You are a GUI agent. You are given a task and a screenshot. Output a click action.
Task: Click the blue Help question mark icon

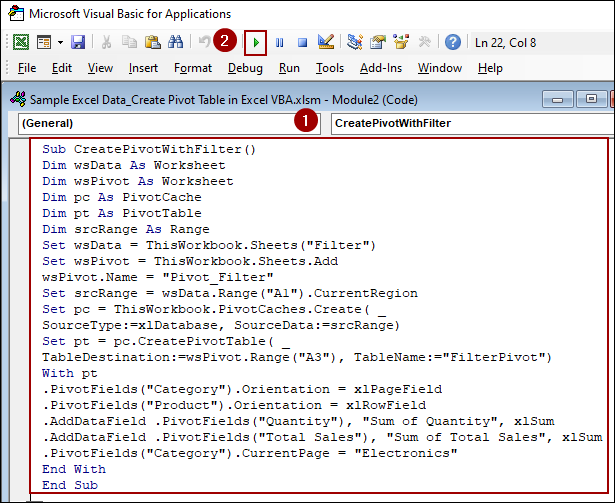point(453,42)
